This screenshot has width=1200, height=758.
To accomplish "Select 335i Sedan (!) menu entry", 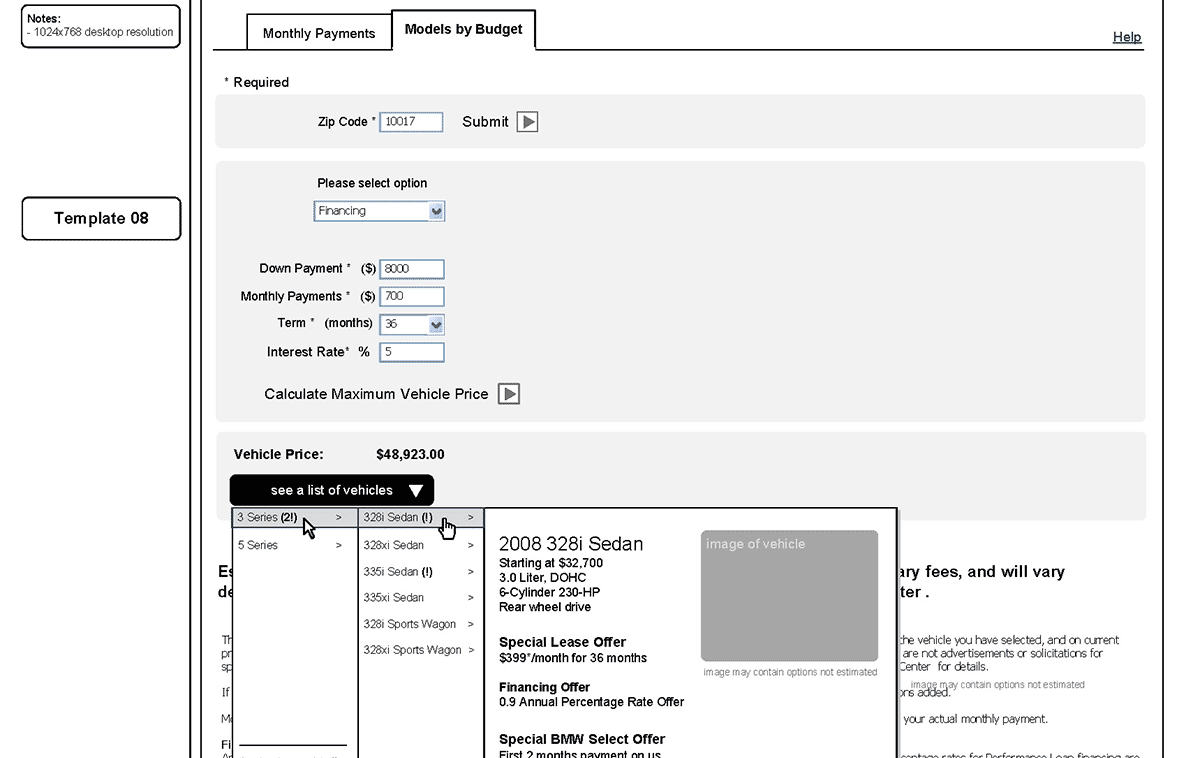I will pyautogui.click(x=398, y=572).
